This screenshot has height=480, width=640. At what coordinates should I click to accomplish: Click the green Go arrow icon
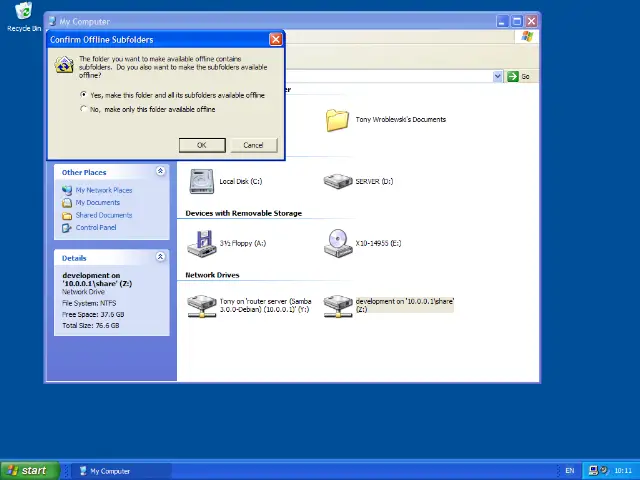click(513, 76)
